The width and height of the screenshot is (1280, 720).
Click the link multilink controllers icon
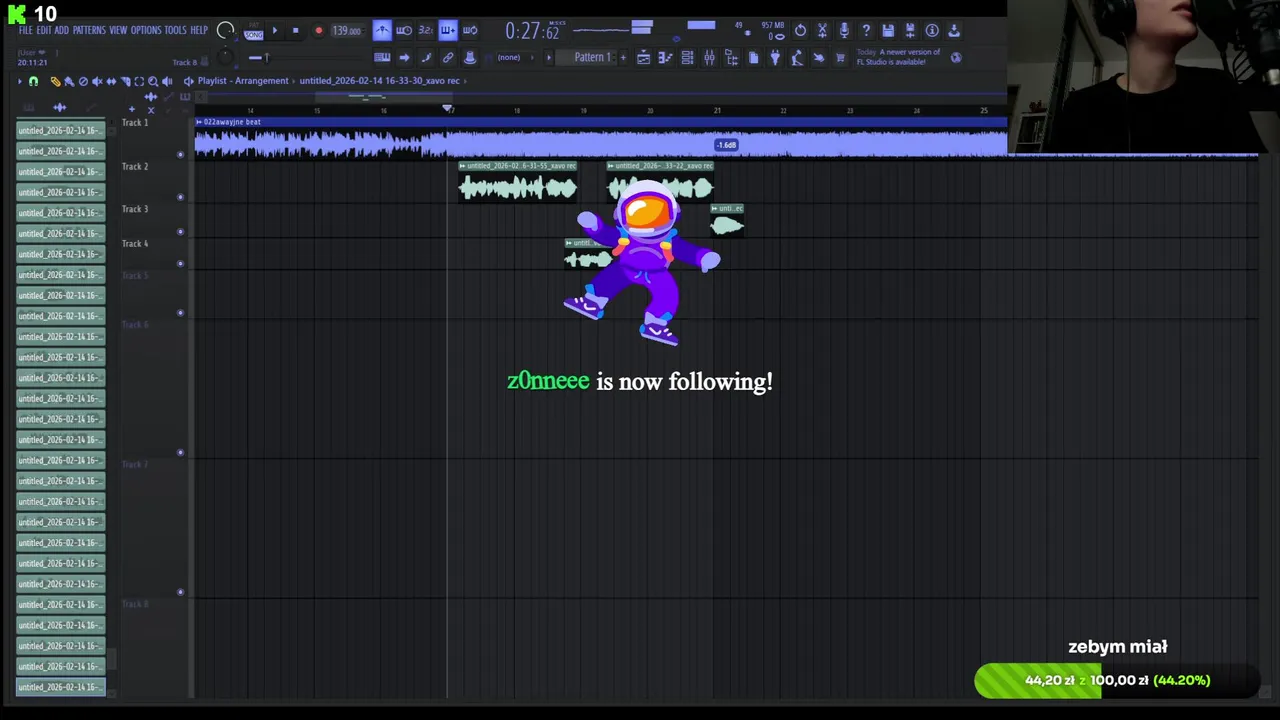coord(448,58)
